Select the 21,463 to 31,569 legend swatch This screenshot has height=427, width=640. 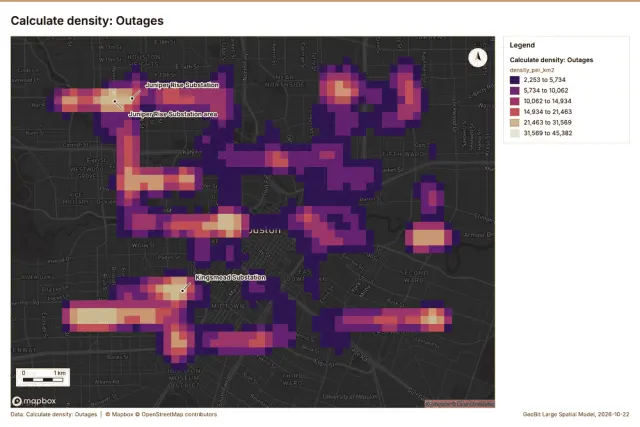(515, 122)
